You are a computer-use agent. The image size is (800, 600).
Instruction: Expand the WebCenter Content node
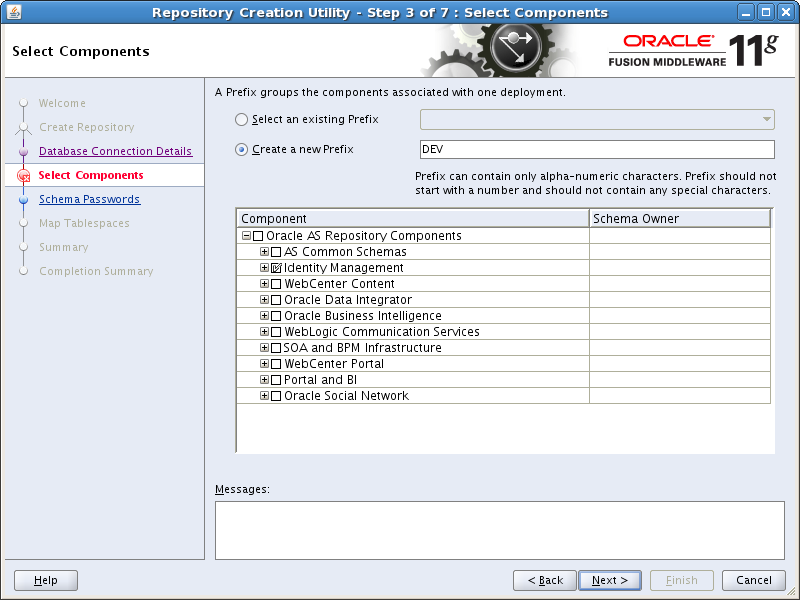(x=264, y=284)
